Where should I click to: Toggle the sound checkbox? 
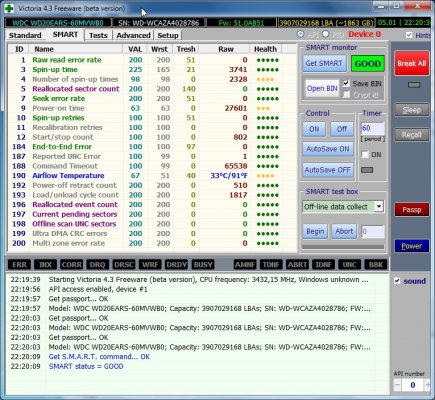point(397,281)
